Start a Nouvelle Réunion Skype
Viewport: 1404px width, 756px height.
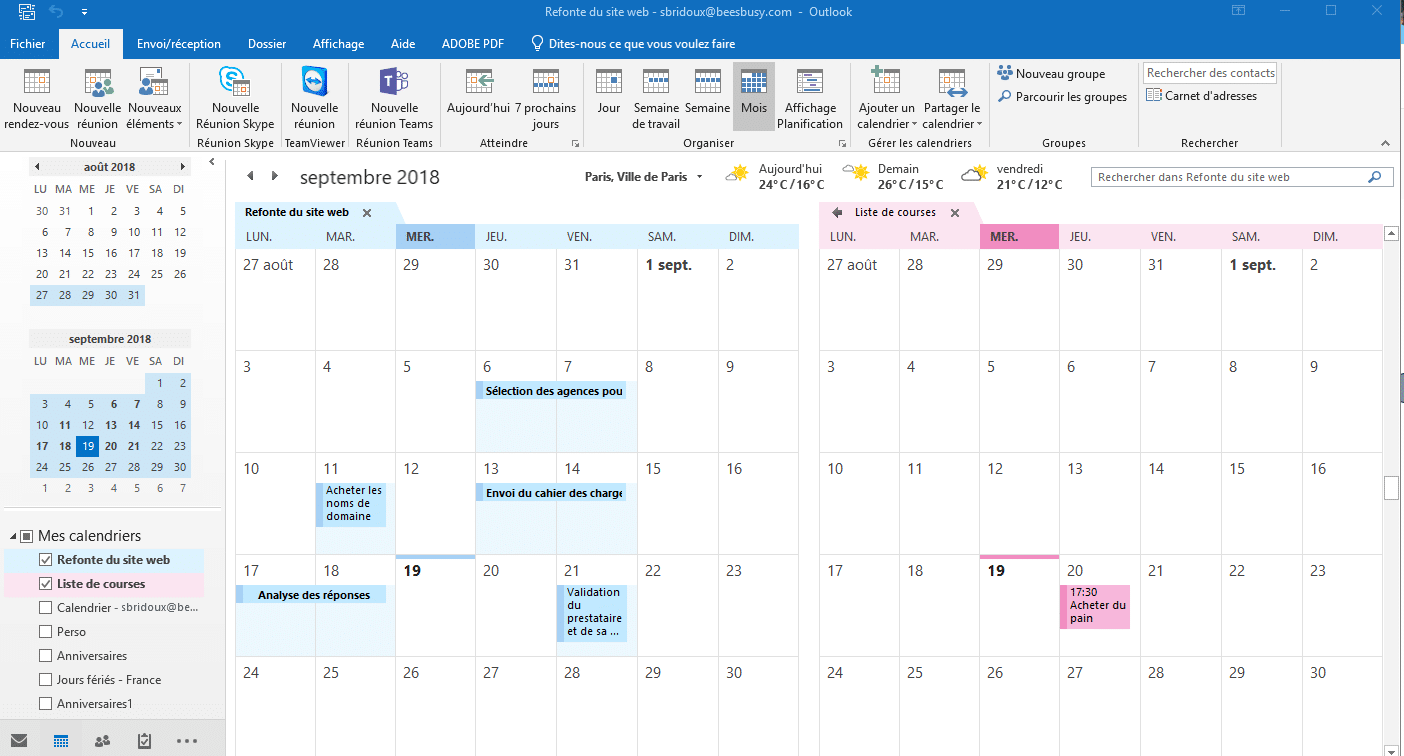pos(235,99)
